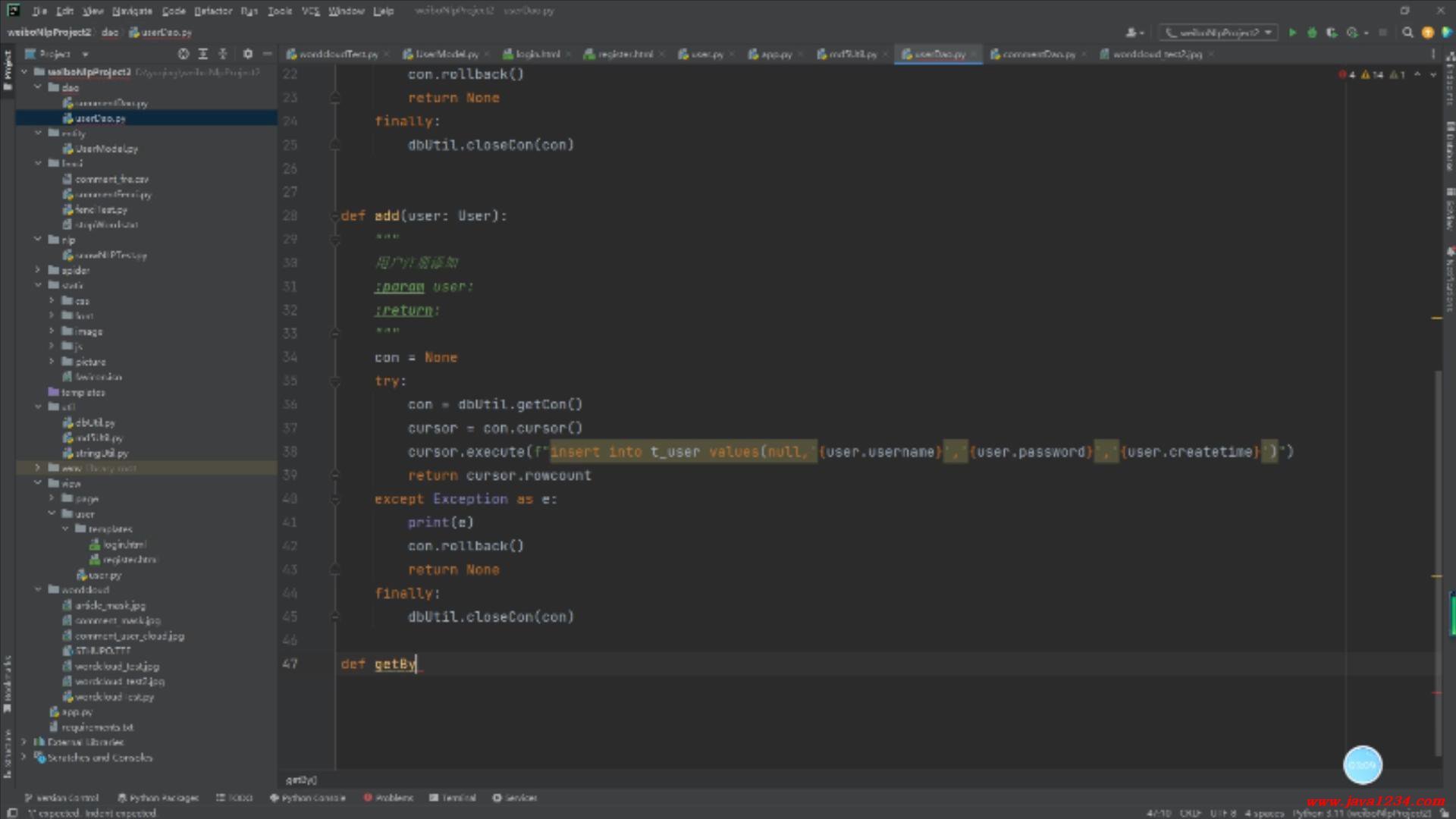Viewport: 1456px width, 819px height.
Task: Open Python Packages tool window
Action: point(158,798)
